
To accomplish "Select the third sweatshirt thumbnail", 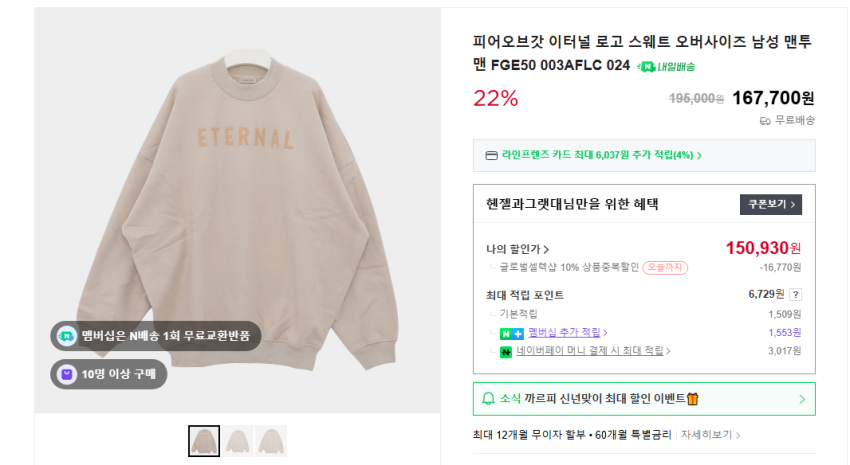I will click(x=271, y=440).
